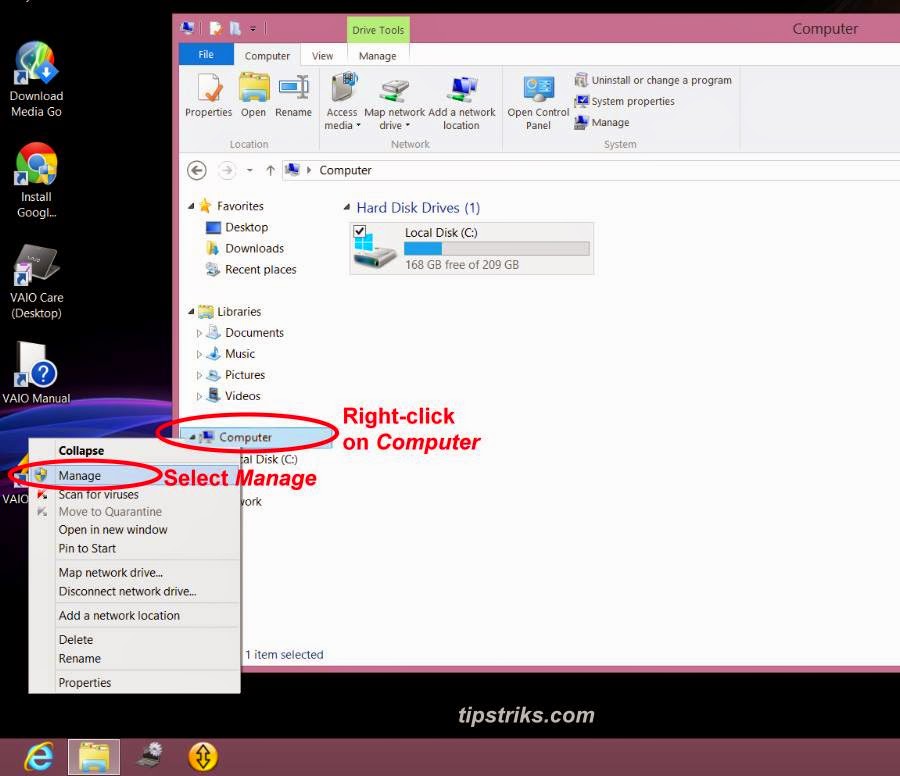The width and height of the screenshot is (900, 776).
Task: Click the yellow round taskbar icon
Action: pyautogui.click(x=203, y=756)
